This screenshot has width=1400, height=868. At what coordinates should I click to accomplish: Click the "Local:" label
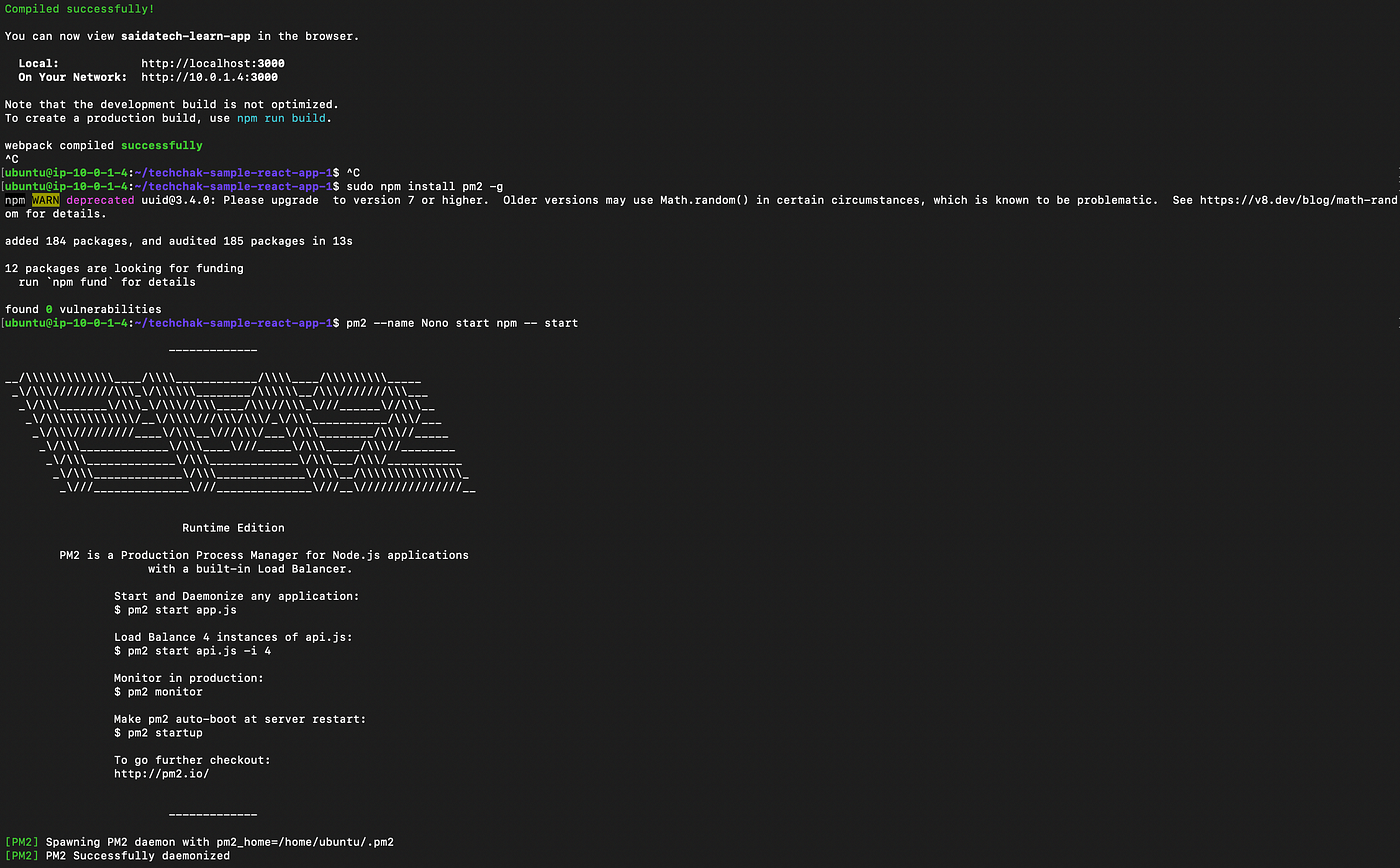39,63
